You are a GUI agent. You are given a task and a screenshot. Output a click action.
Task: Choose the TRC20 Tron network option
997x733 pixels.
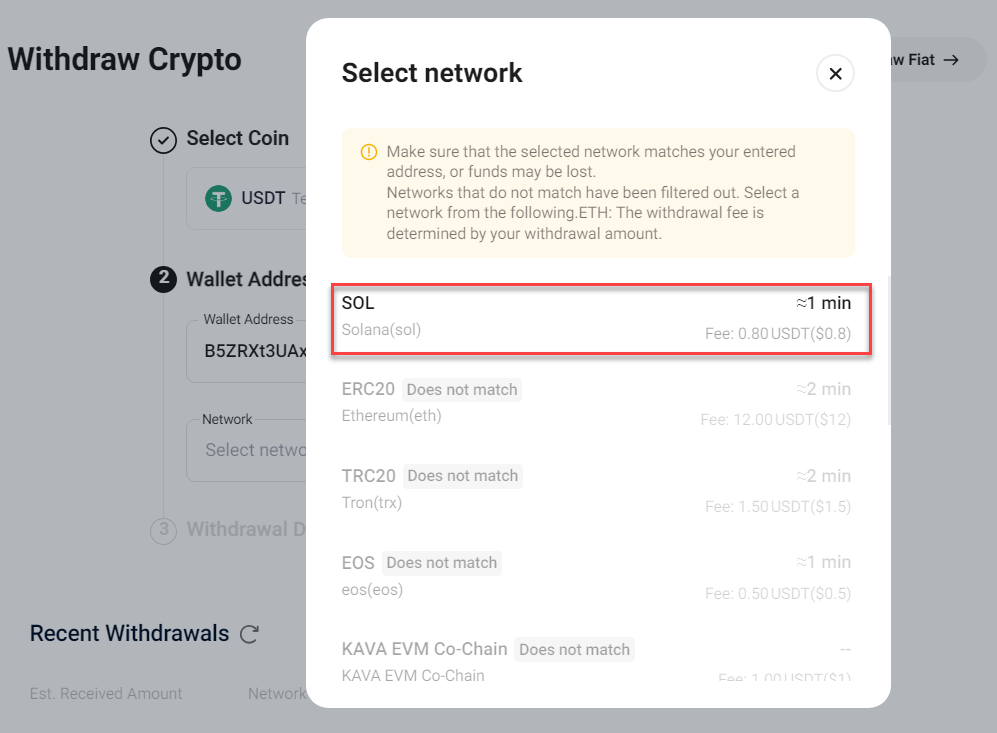tap(596, 490)
